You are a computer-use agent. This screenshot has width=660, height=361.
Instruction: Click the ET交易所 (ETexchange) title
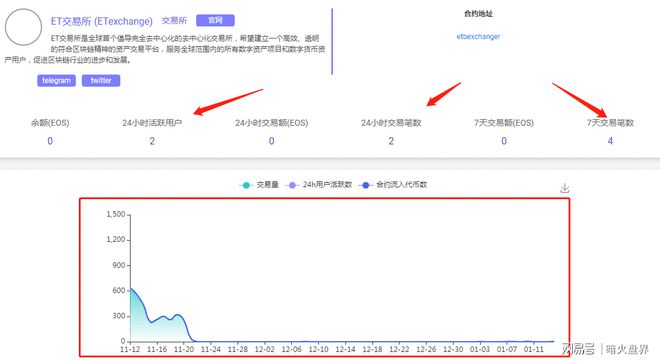(x=101, y=21)
